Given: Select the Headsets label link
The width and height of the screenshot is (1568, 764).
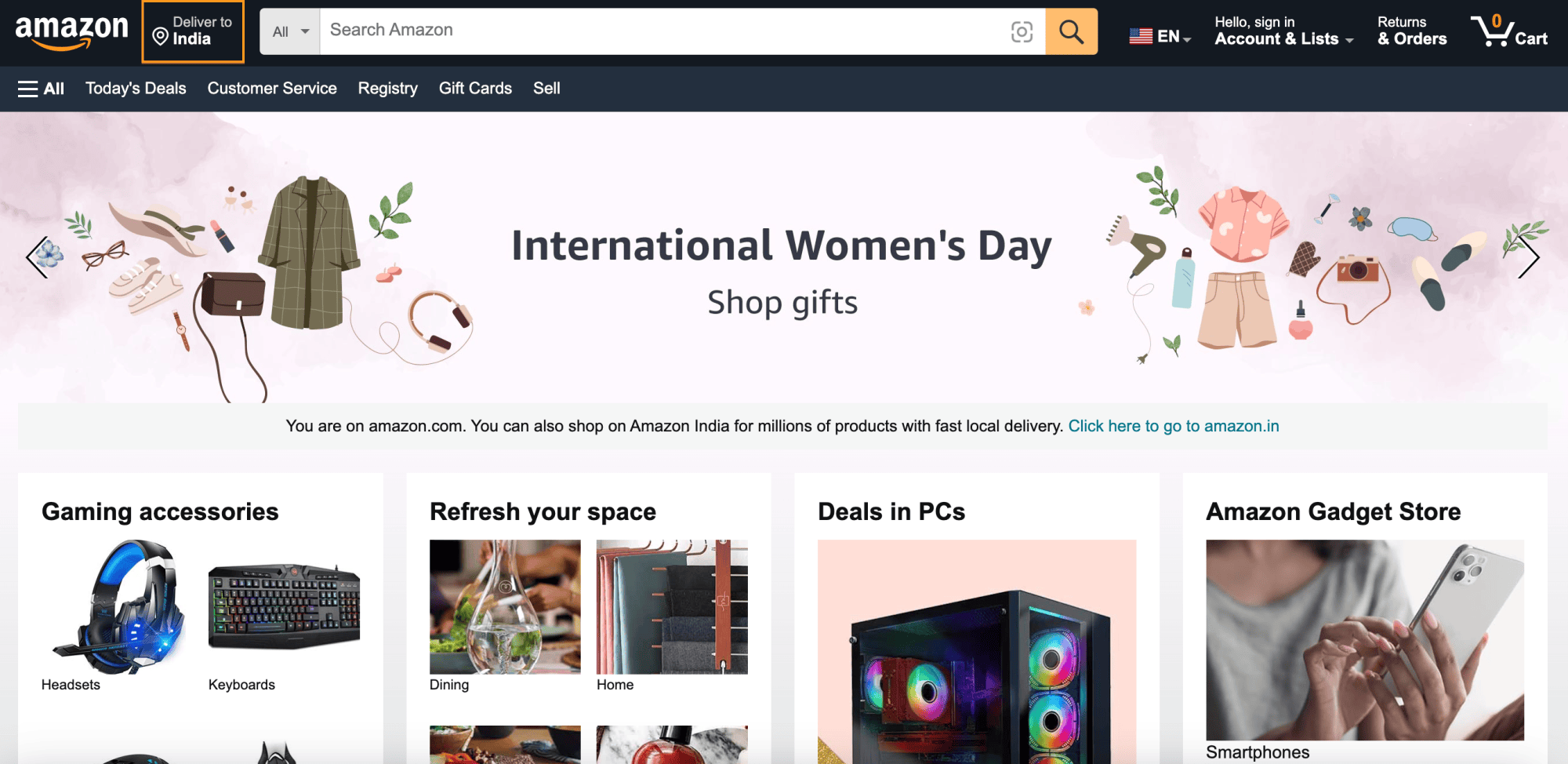Looking at the screenshot, I should click(71, 685).
